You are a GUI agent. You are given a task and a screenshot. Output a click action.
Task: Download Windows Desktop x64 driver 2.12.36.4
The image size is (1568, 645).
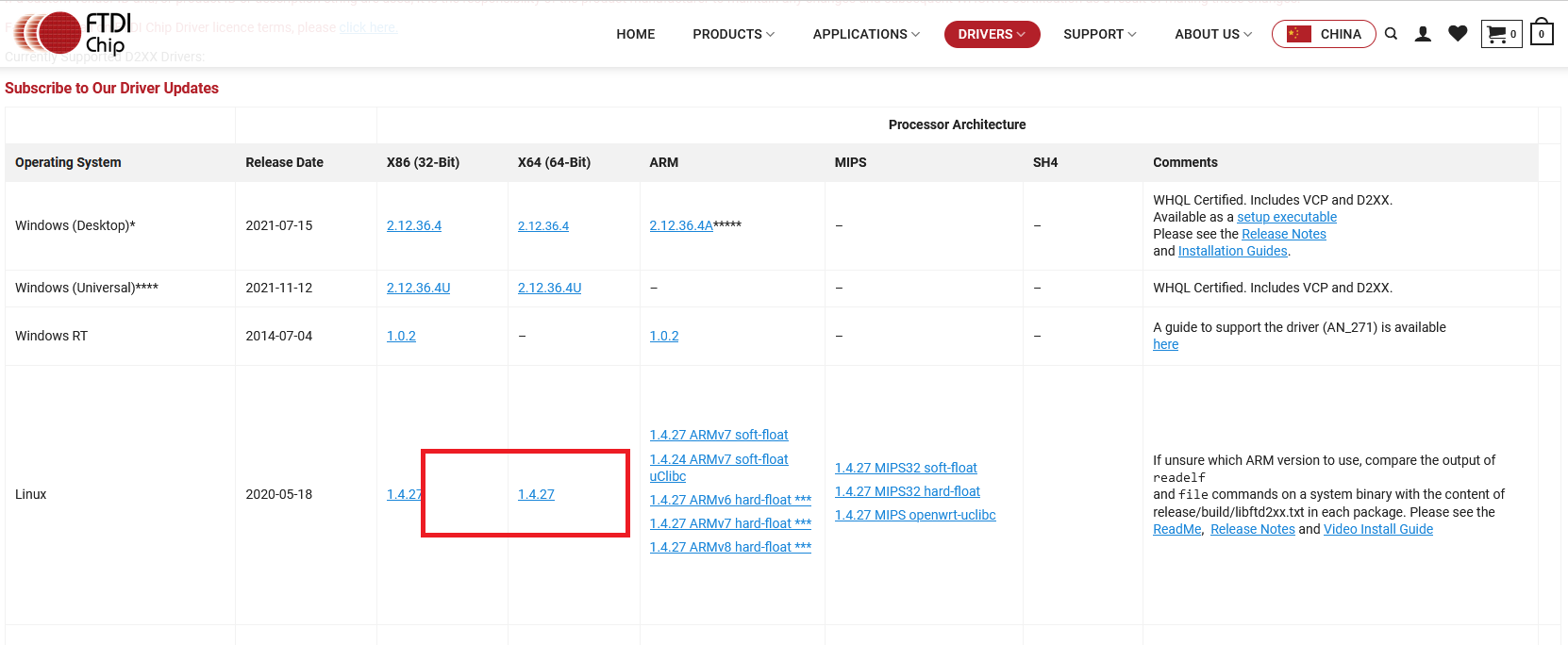(543, 226)
